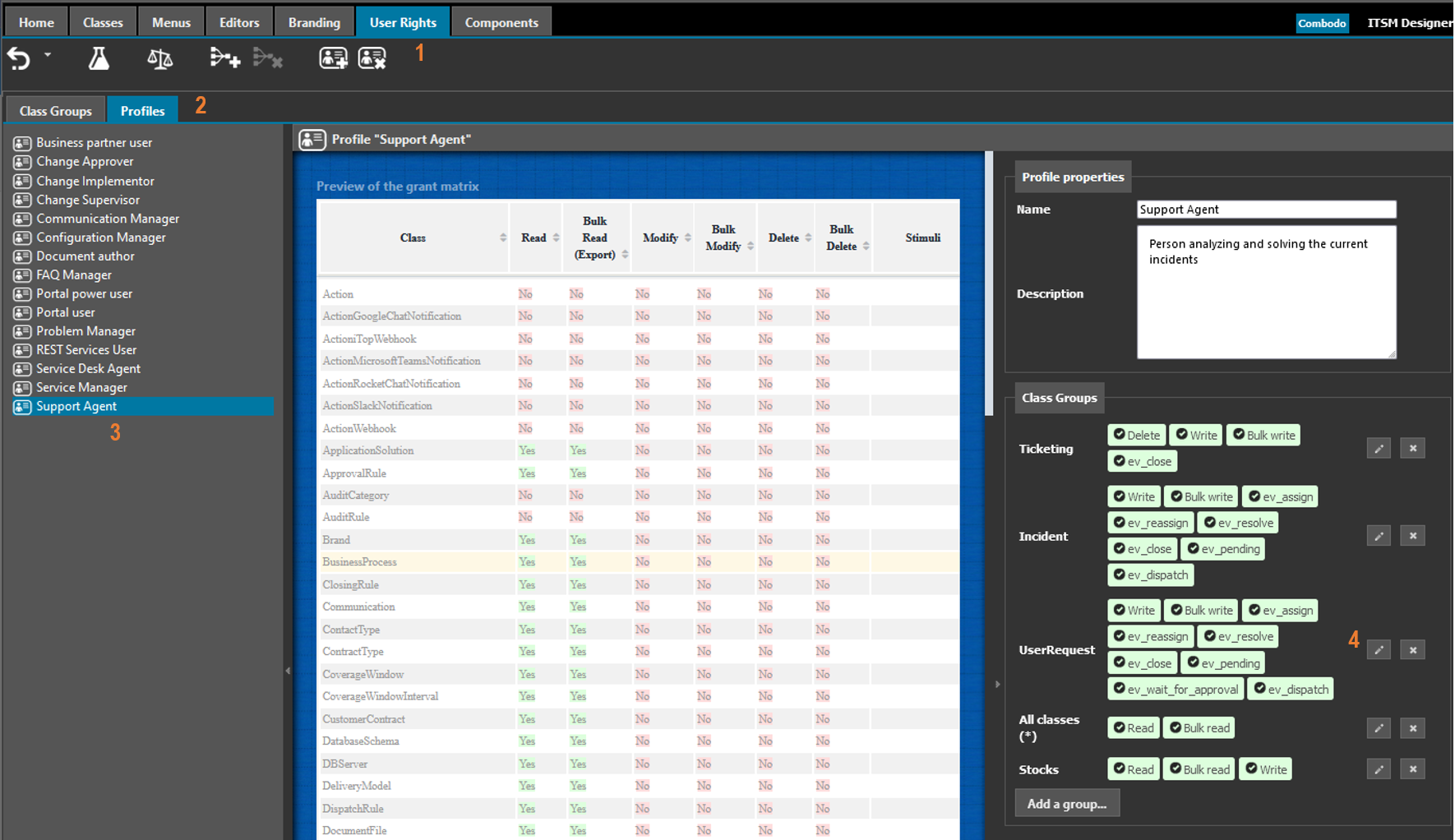Click the delete profile icon
This screenshot has height=840, width=1455.
(x=372, y=58)
